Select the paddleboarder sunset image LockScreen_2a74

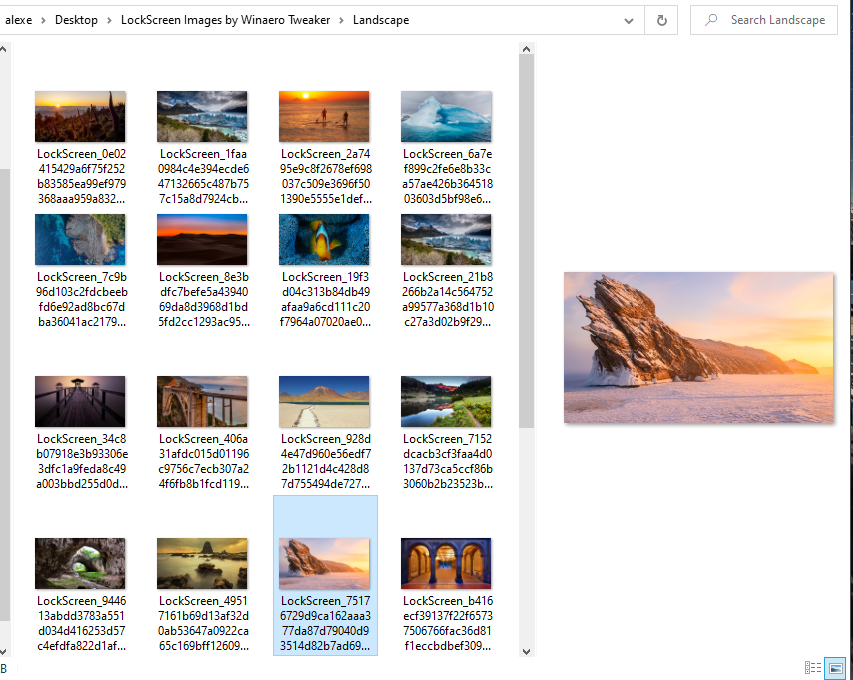tap(324, 115)
